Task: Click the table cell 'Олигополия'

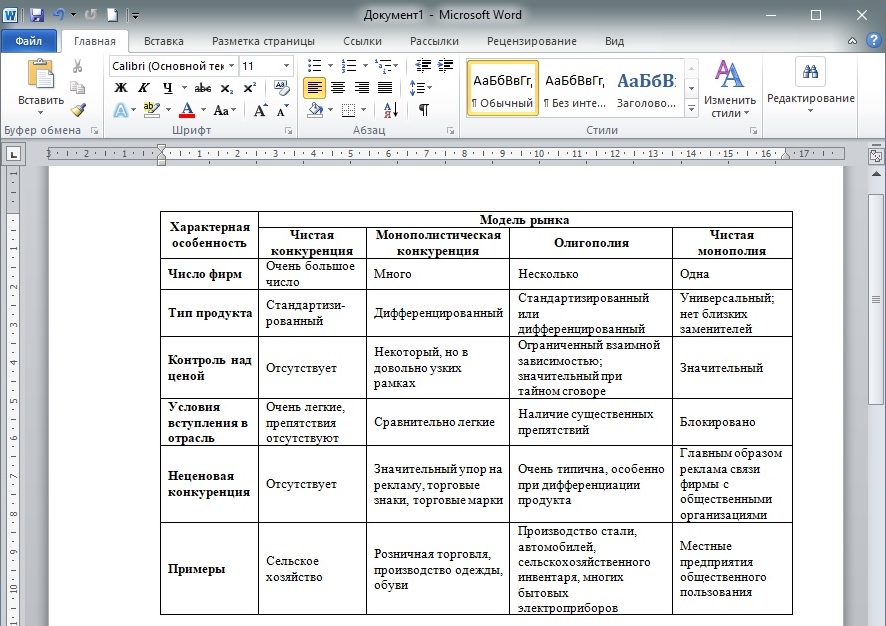Action: click(591, 243)
